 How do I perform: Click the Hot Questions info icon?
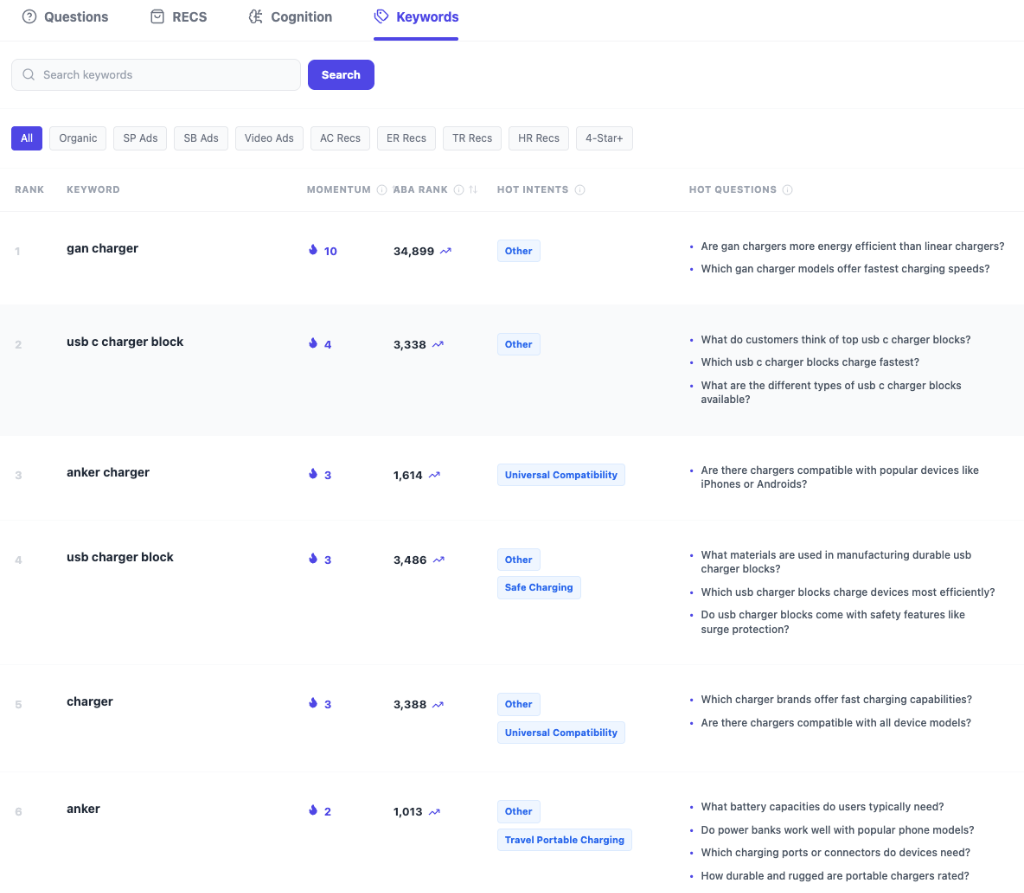pyautogui.click(x=787, y=190)
